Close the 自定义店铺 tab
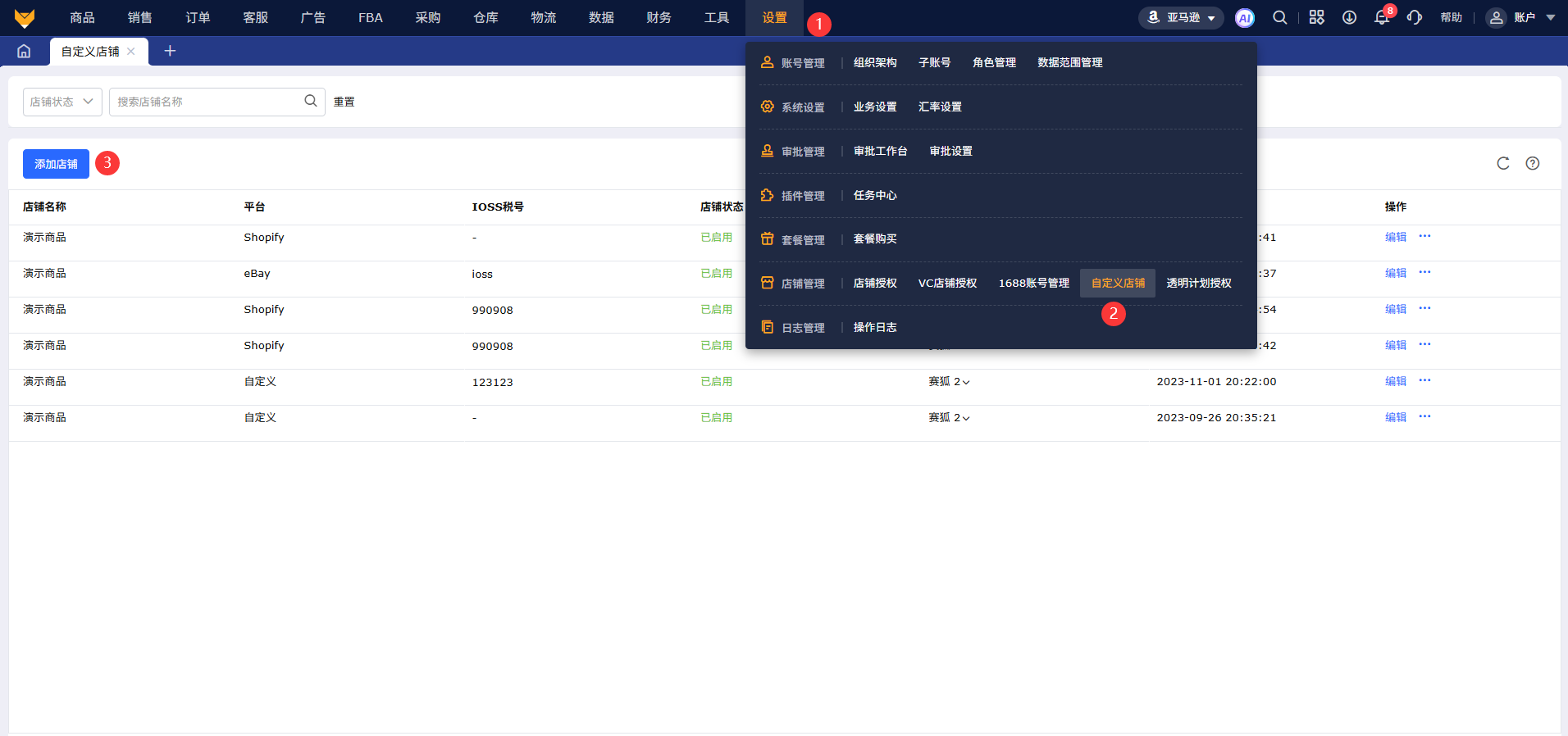The width and height of the screenshot is (1568, 736). (131, 51)
